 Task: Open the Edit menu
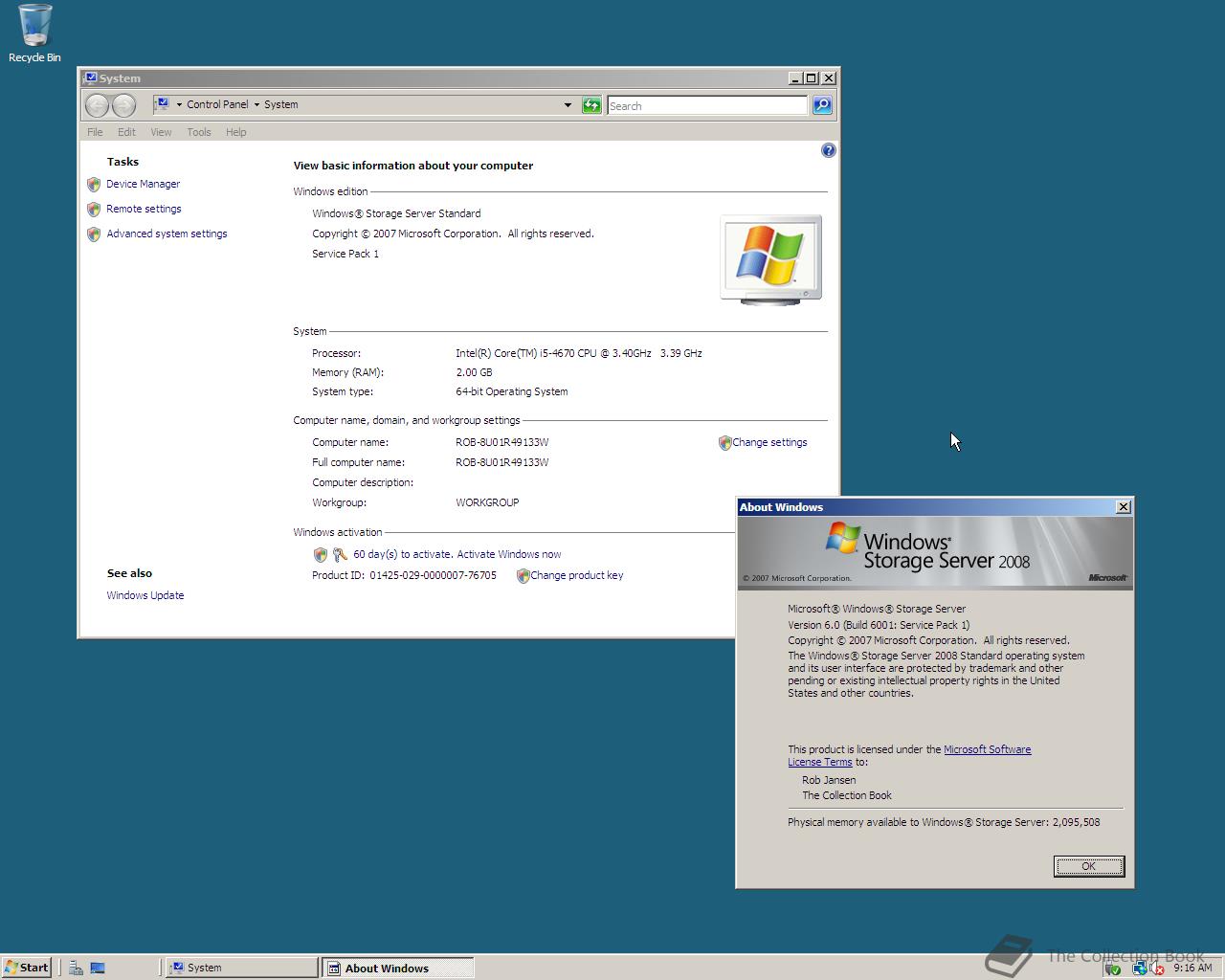[126, 132]
